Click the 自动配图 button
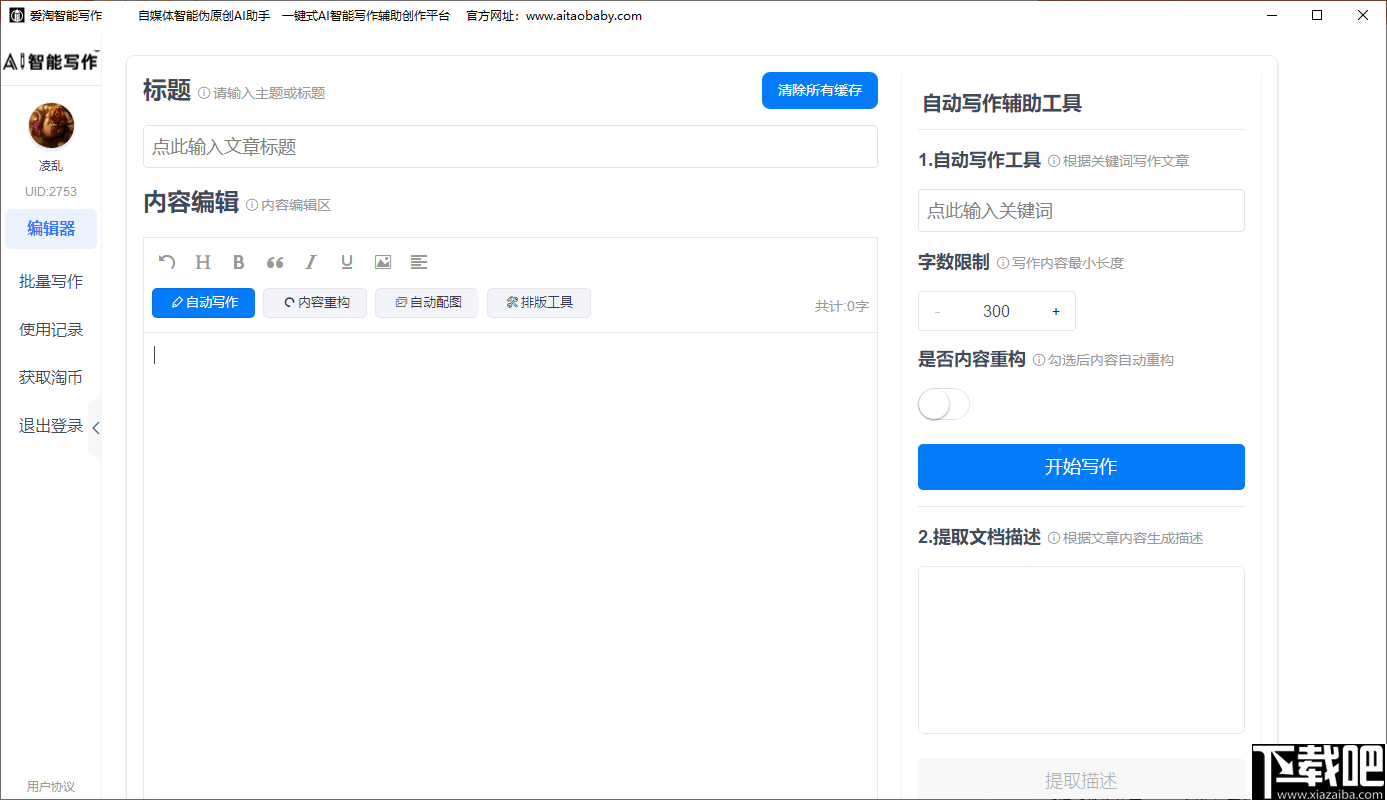Screen dimensions: 1387x800 [427, 302]
